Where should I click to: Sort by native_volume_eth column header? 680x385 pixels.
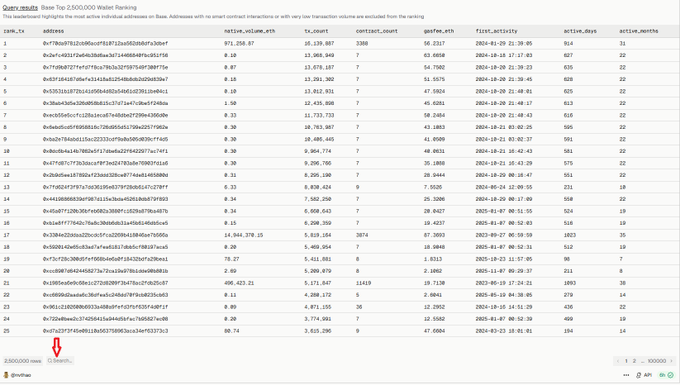(x=249, y=31)
